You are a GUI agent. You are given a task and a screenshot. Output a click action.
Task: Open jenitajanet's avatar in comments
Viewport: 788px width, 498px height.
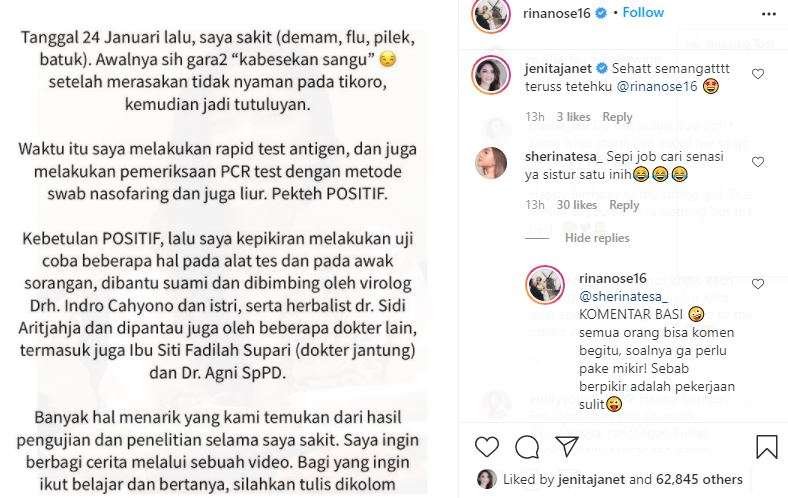point(490,75)
